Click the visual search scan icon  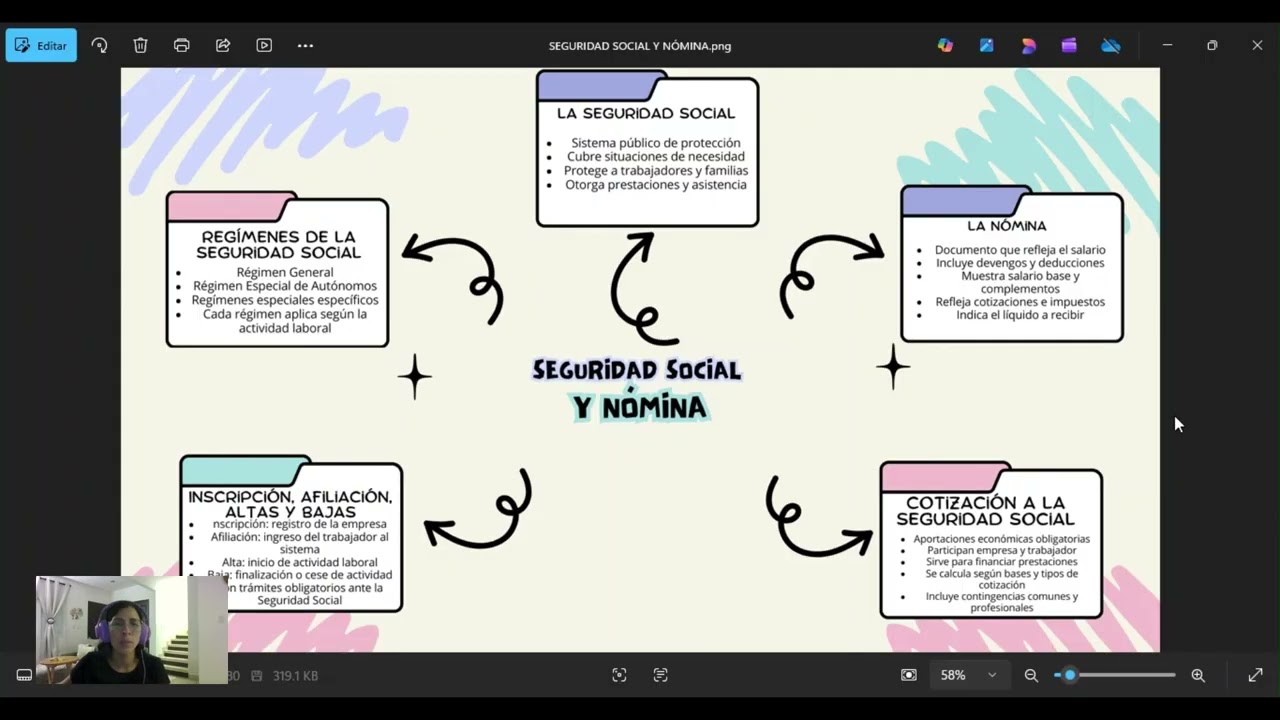click(x=619, y=675)
